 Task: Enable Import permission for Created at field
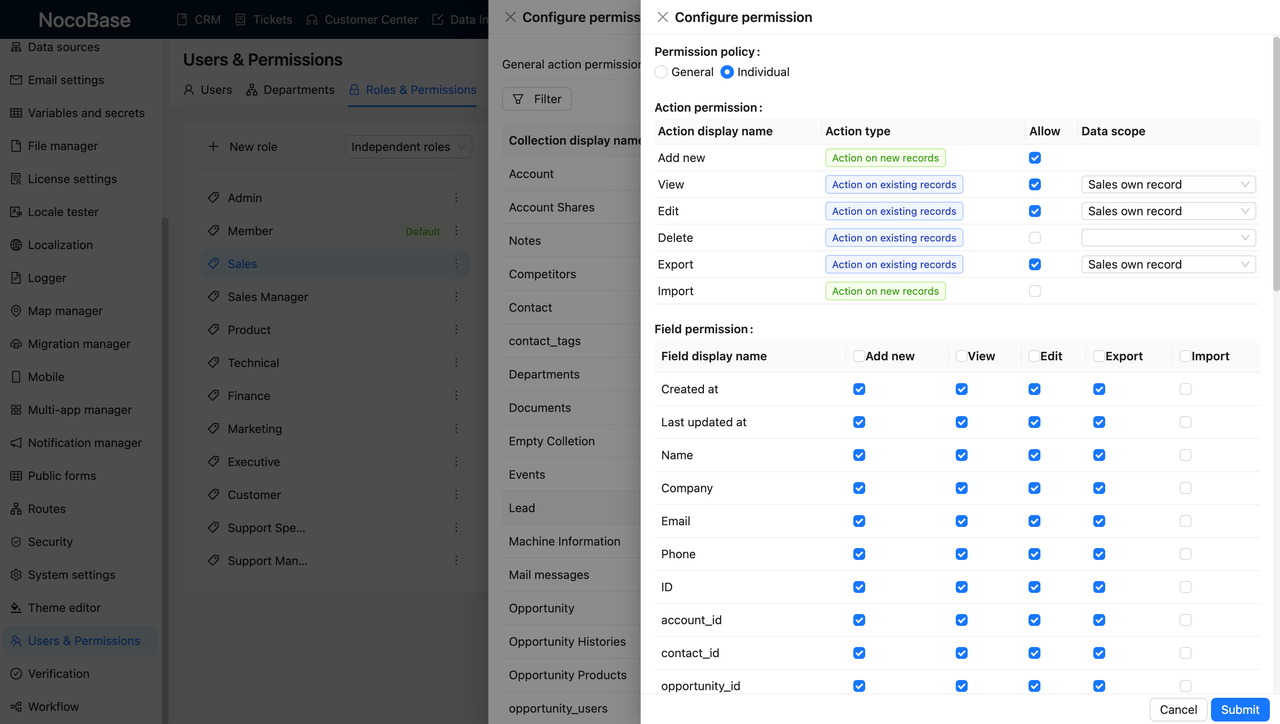coord(1185,389)
